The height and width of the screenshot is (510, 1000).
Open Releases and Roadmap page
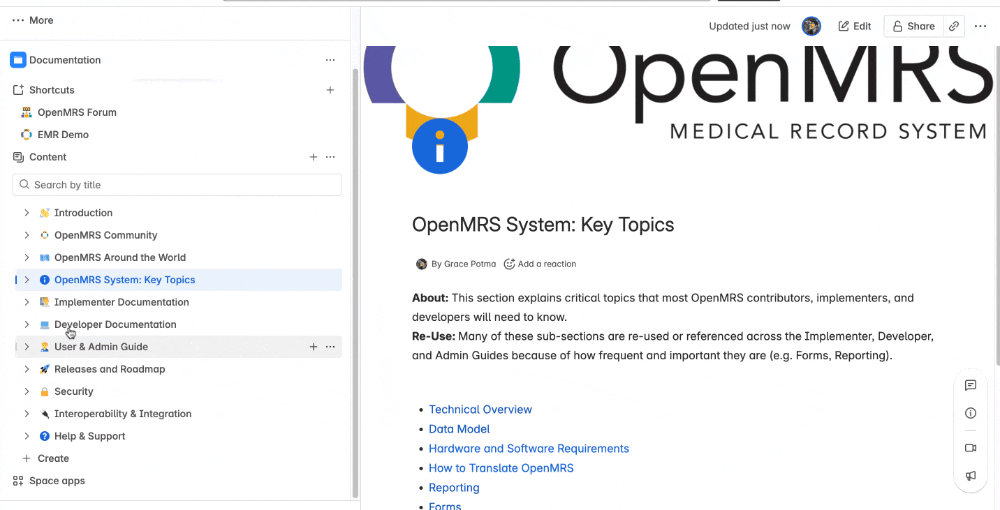pos(110,369)
